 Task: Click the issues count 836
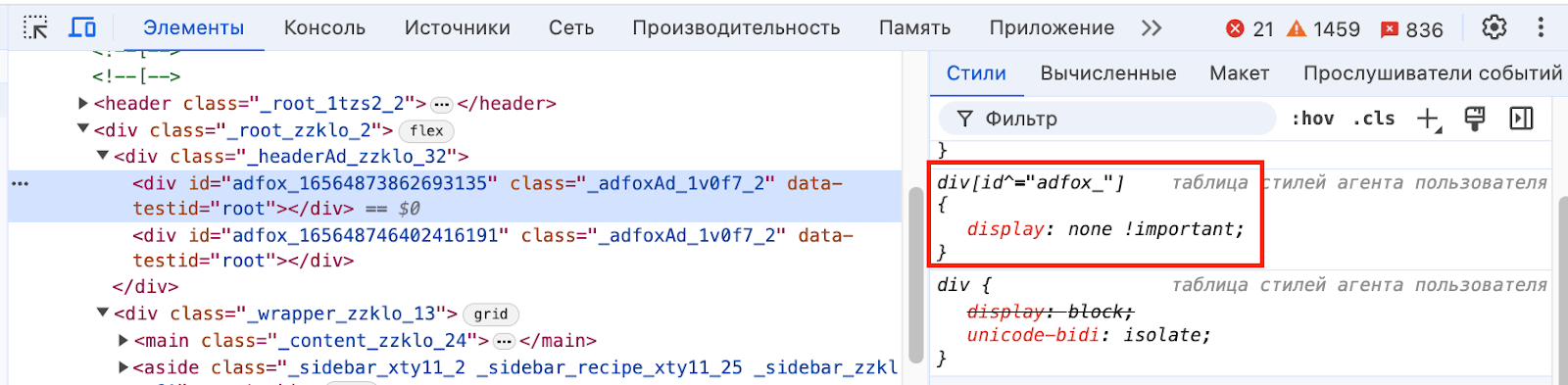pyautogui.click(x=1412, y=29)
